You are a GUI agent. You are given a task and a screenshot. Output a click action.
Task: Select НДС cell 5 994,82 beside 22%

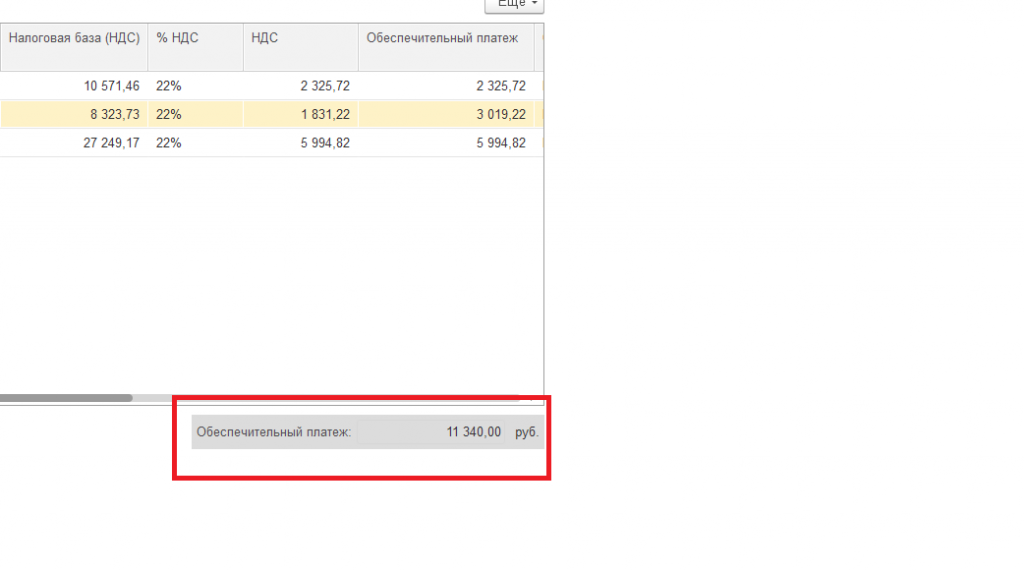(x=300, y=143)
